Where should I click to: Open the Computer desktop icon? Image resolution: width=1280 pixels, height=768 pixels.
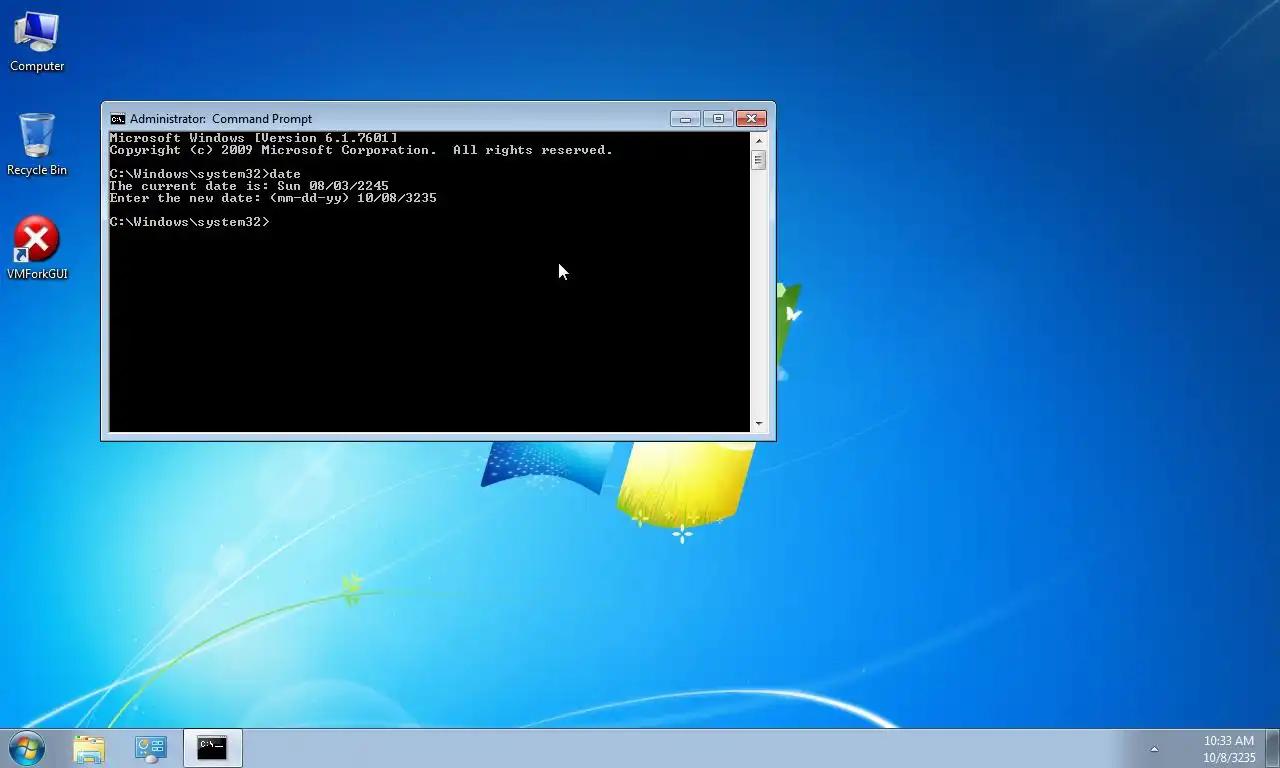(37, 42)
